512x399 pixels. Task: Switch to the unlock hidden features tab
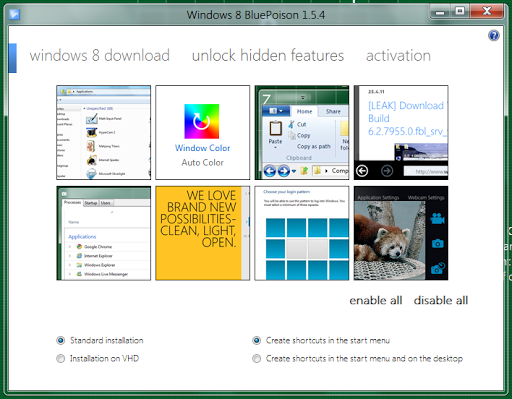(268, 55)
